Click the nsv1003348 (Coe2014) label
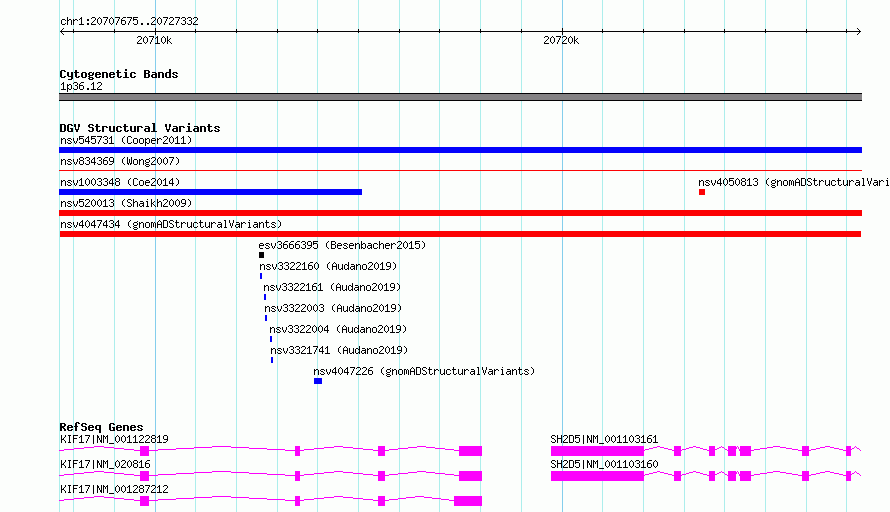The image size is (890, 512). (120, 182)
